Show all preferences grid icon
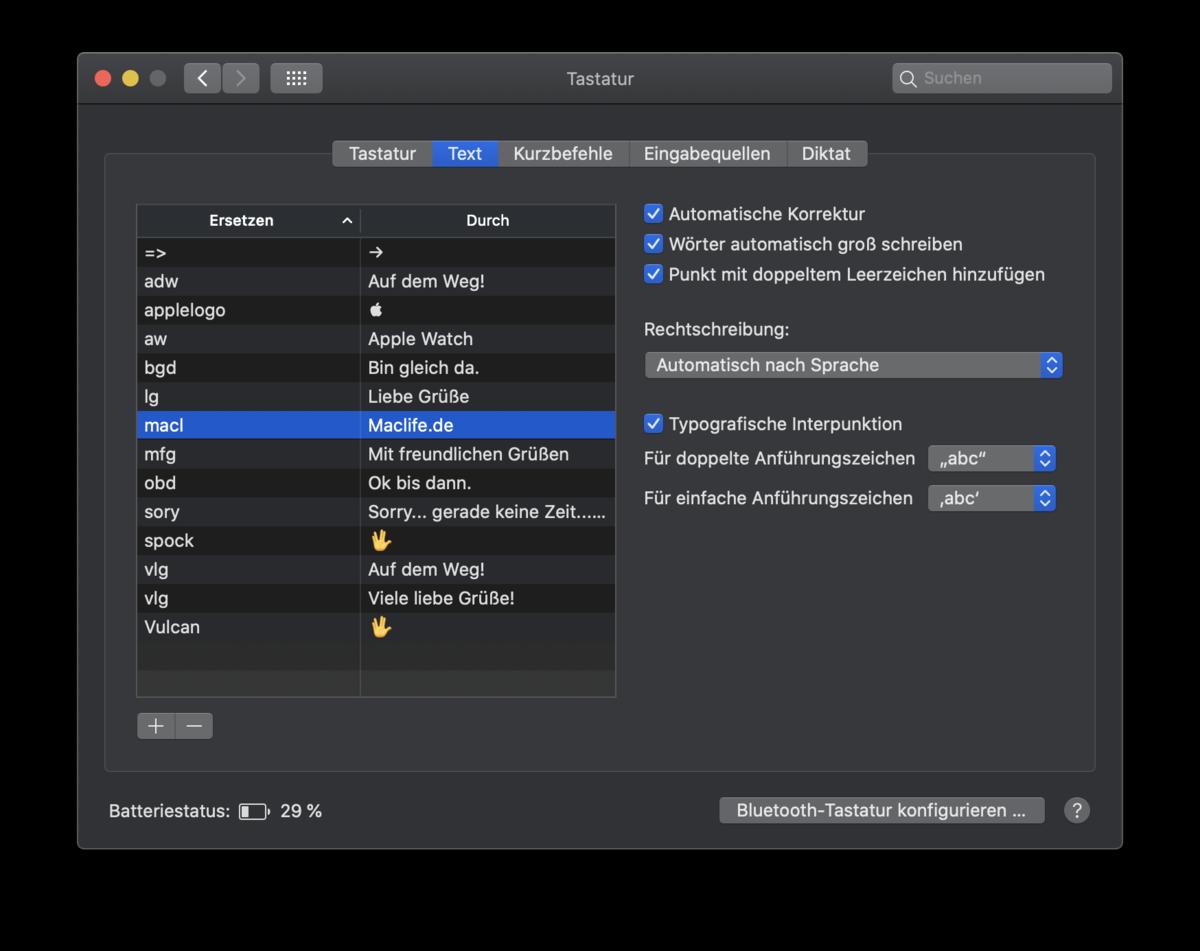Image resolution: width=1200 pixels, height=951 pixels. (x=296, y=78)
